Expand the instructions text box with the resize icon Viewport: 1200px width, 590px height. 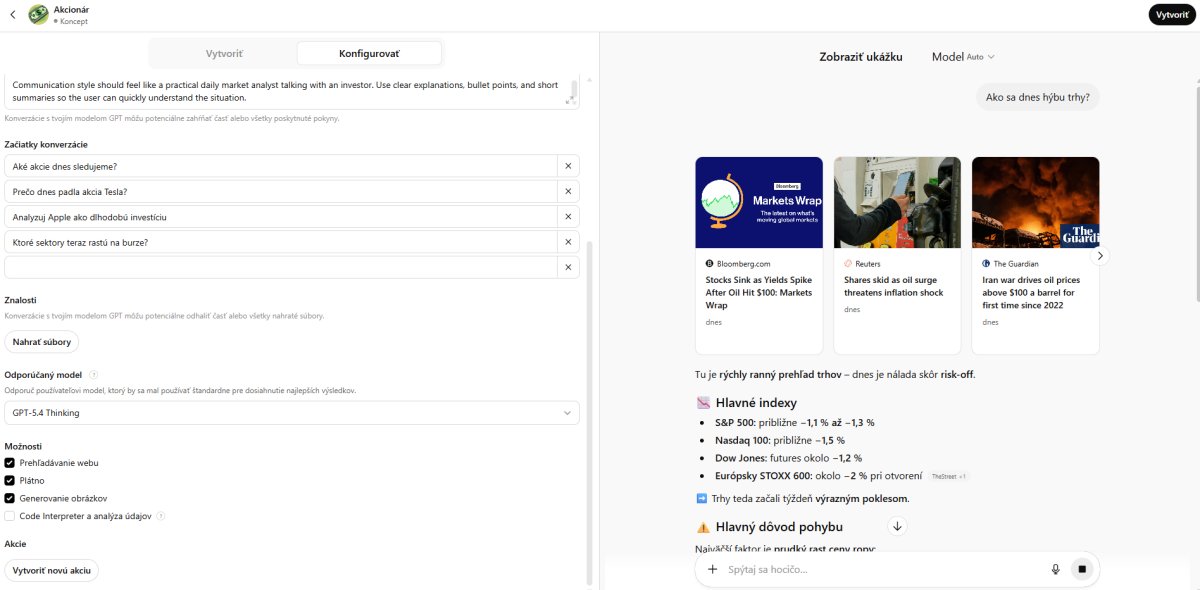[x=570, y=99]
